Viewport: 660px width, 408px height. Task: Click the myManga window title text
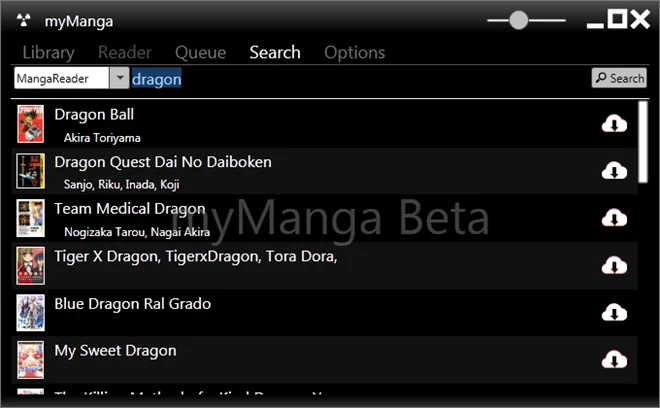pos(79,21)
